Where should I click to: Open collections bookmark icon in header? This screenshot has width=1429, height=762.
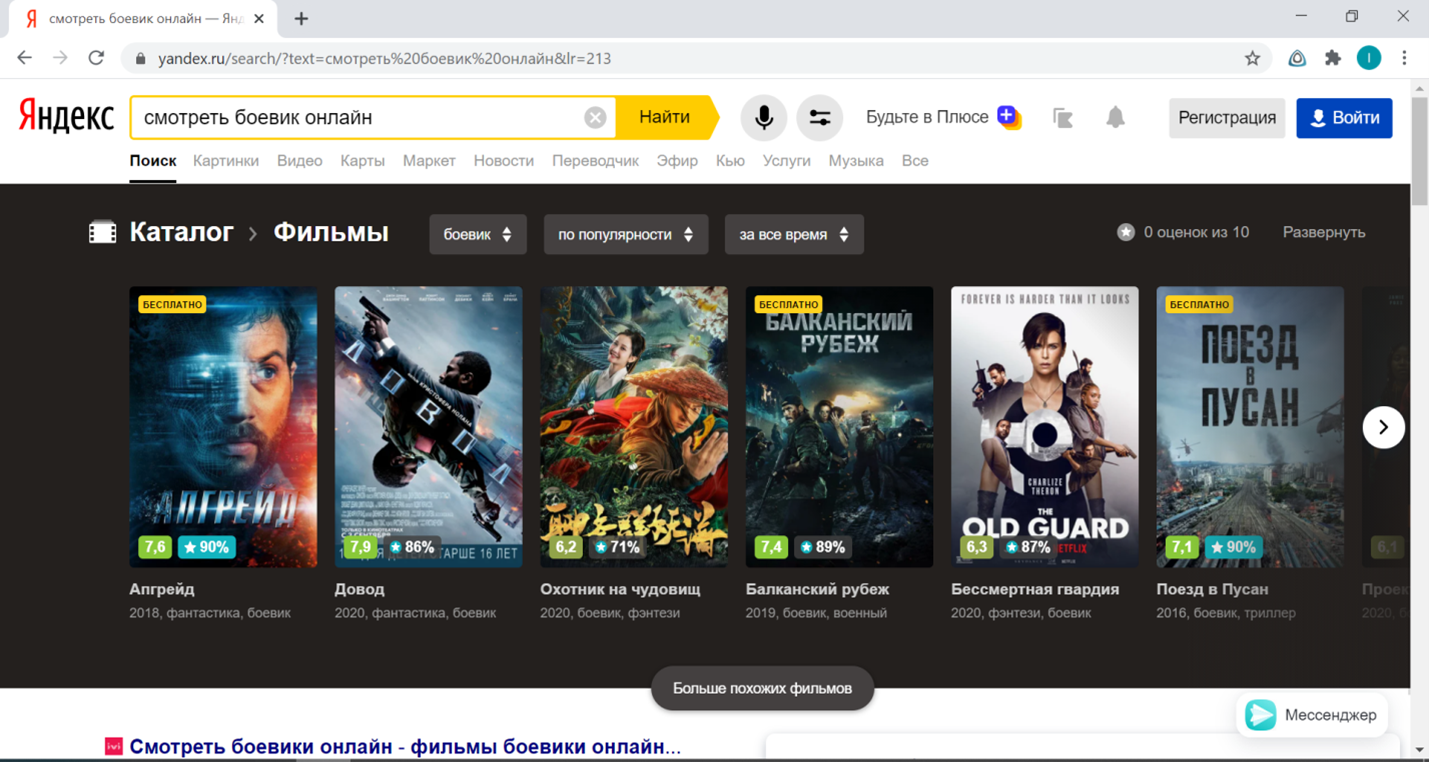pyautogui.click(x=1063, y=118)
